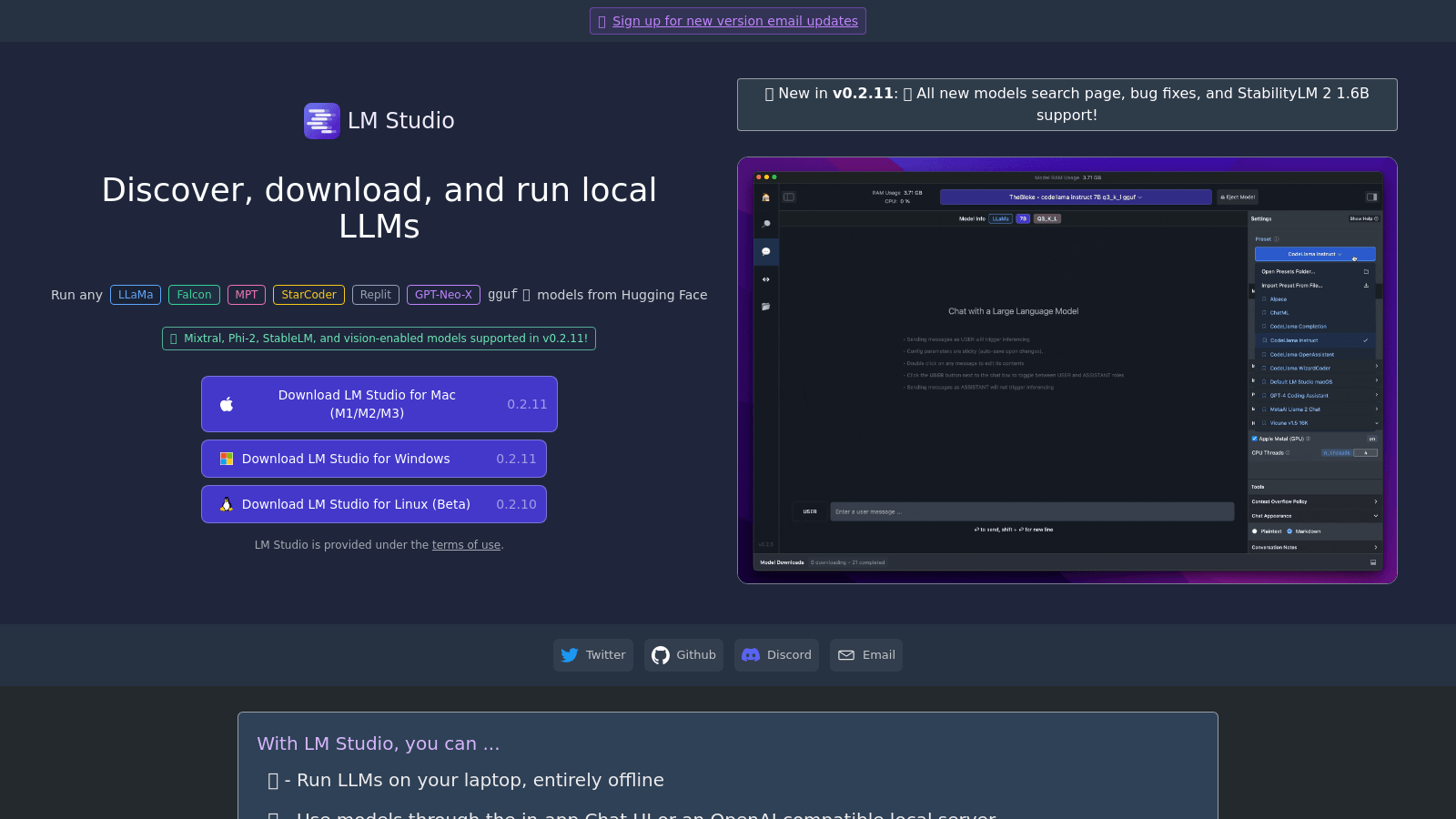Click the Replit model tag
This screenshot has width=1456, height=819.
pos(376,295)
